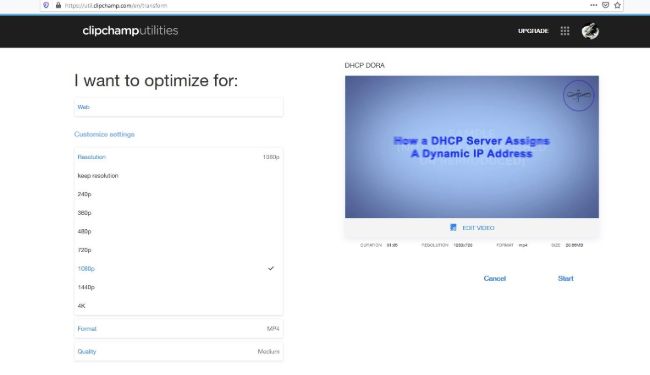
Task: Select 360p resolution
Action: (179, 213)
